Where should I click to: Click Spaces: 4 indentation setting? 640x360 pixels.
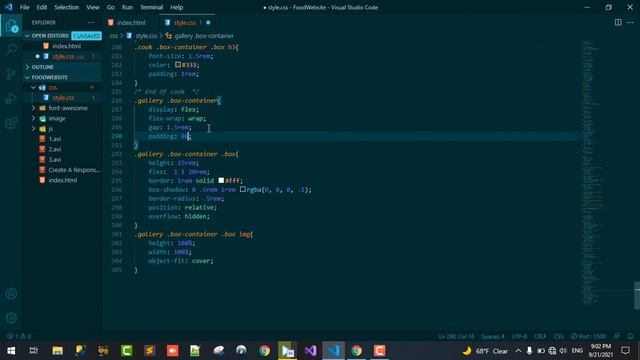pos(493,336)
